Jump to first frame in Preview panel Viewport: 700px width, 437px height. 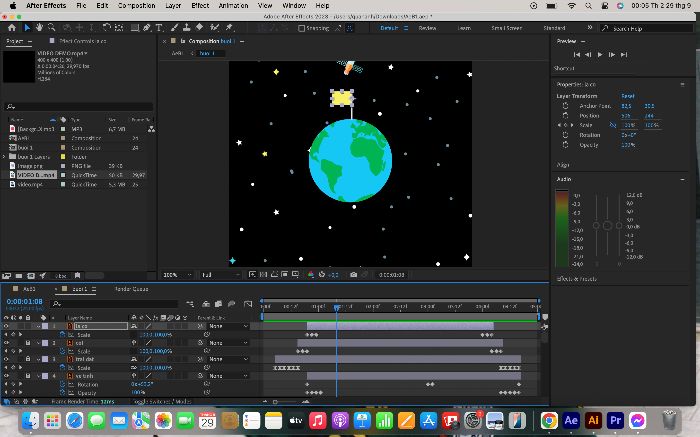(577, 54)
